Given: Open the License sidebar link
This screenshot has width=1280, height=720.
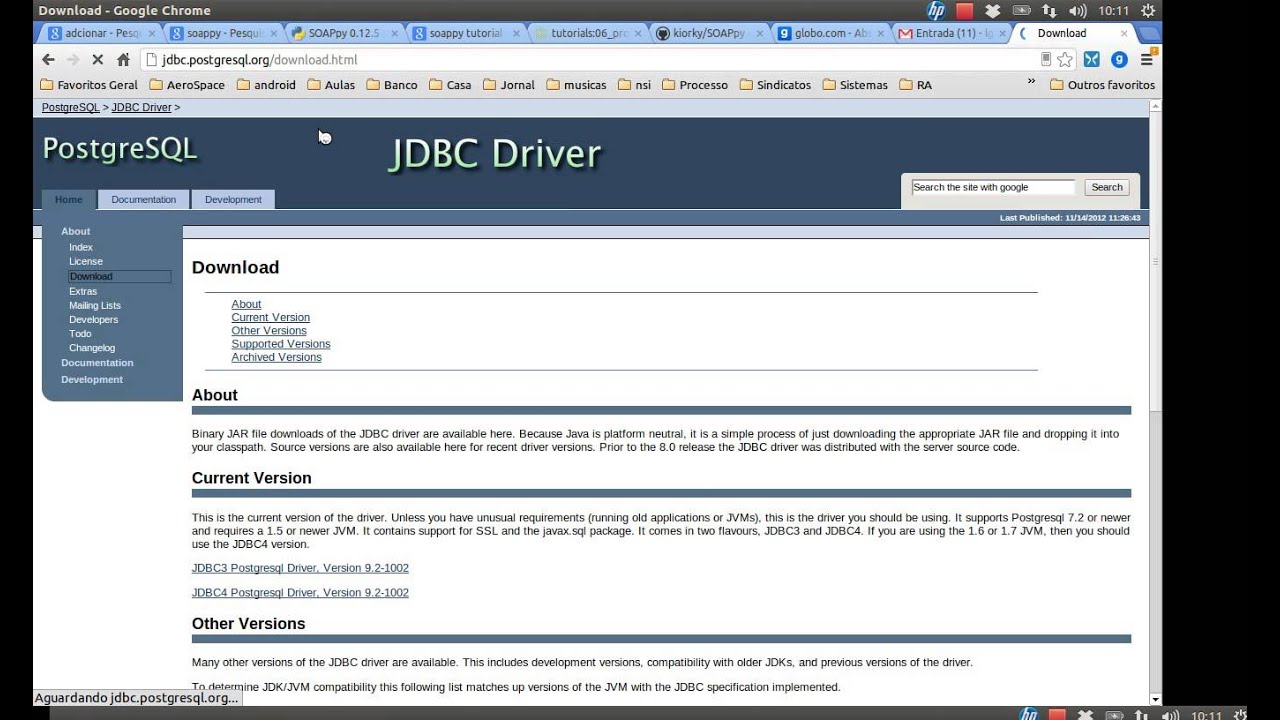Looking at the screenshot, I should (x=86, y=261).
